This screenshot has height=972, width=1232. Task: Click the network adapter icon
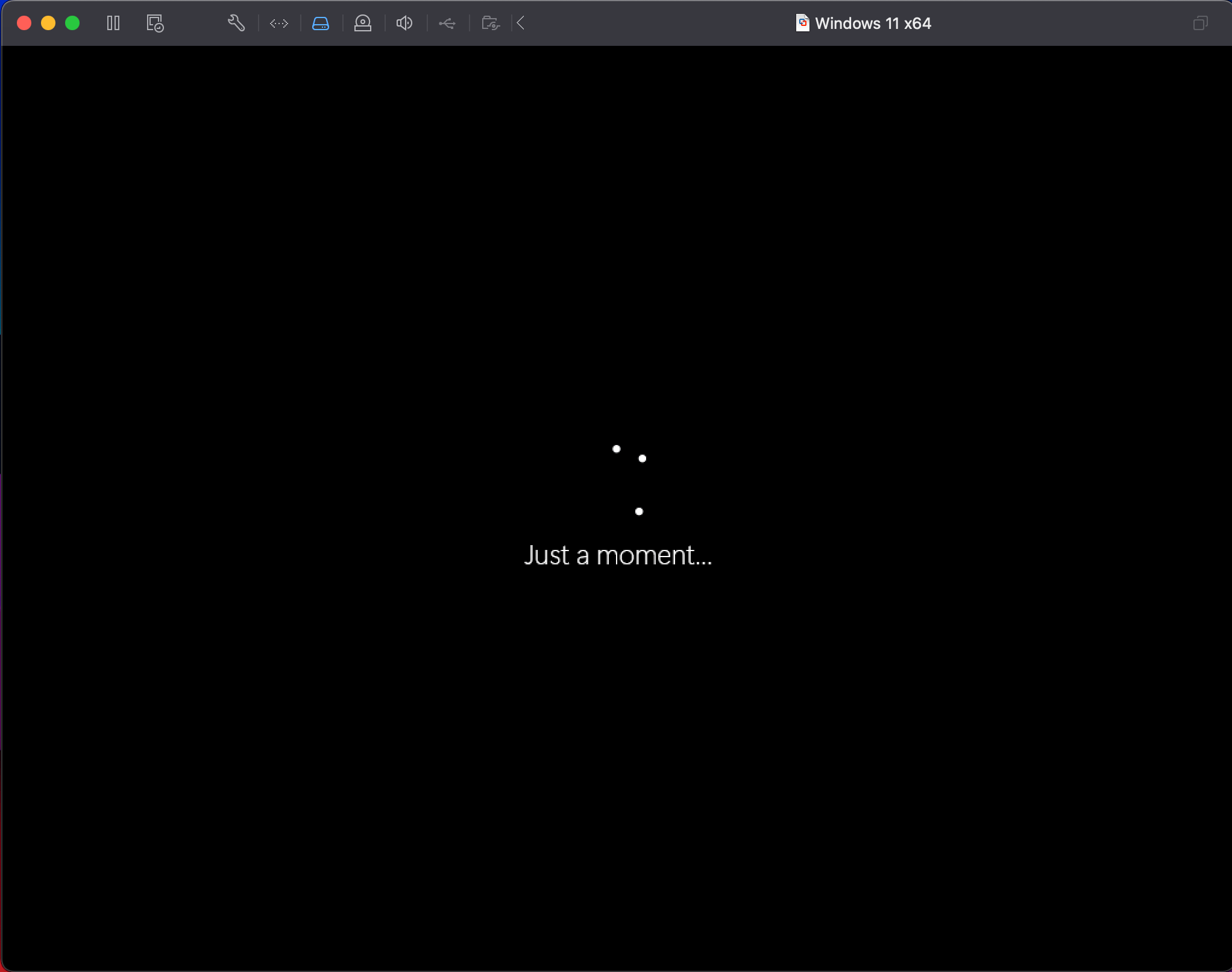tap(279, 24)
